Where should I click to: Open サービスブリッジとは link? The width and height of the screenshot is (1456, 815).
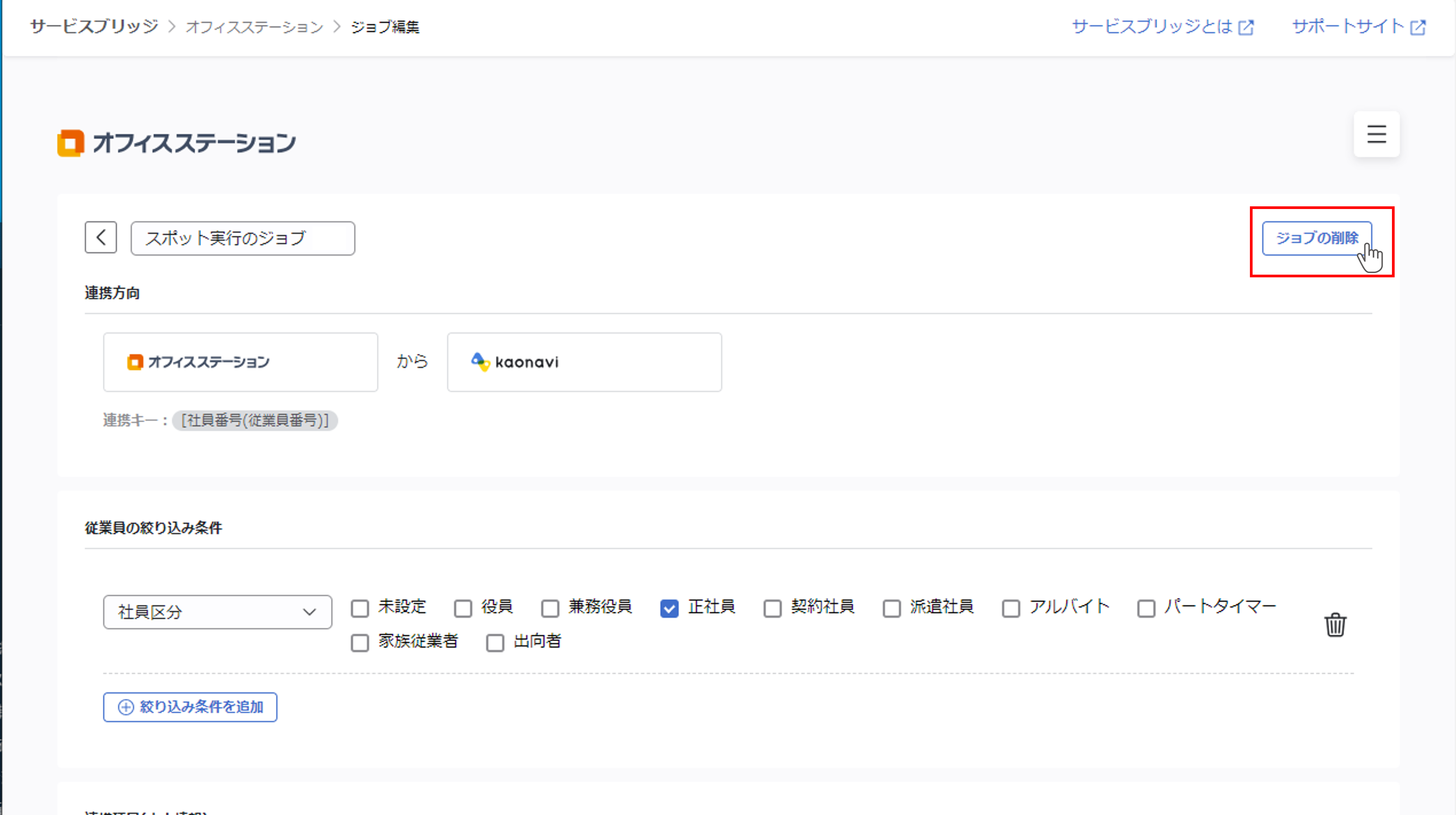[1163, 27]
